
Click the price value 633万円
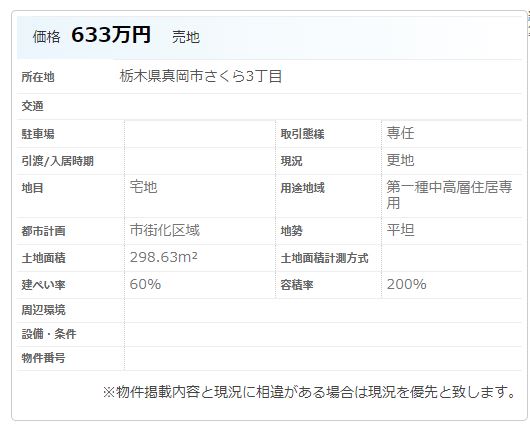111,35
